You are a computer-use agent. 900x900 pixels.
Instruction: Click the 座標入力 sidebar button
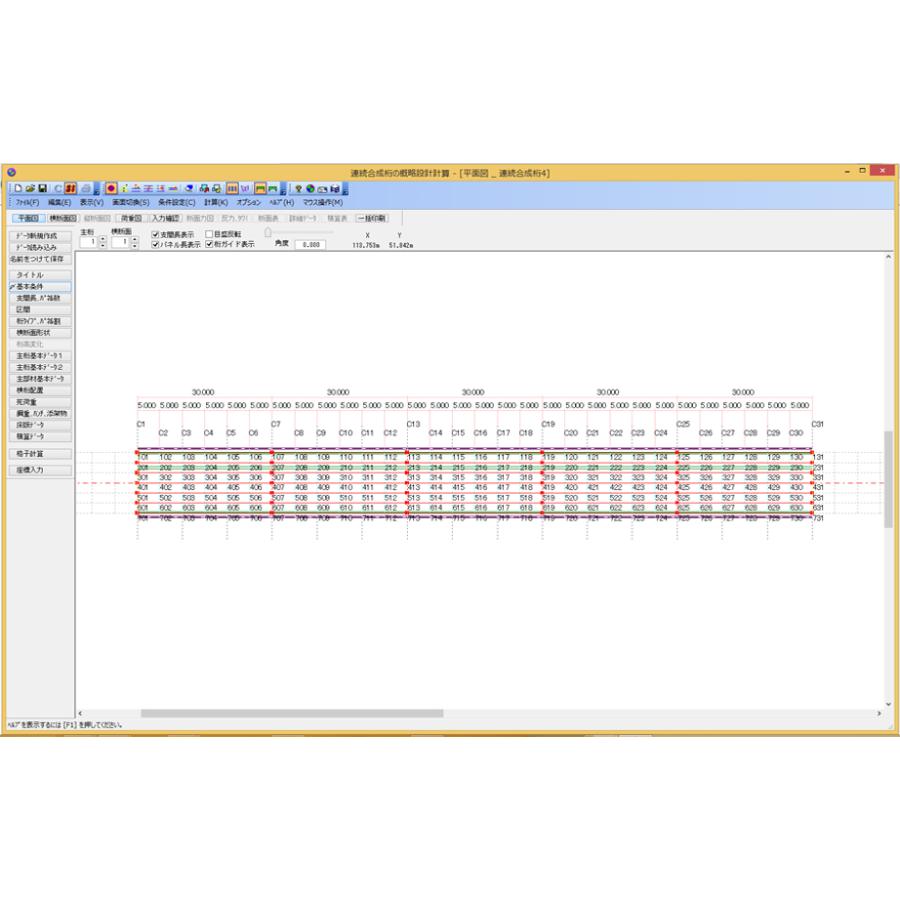point(40,470)
